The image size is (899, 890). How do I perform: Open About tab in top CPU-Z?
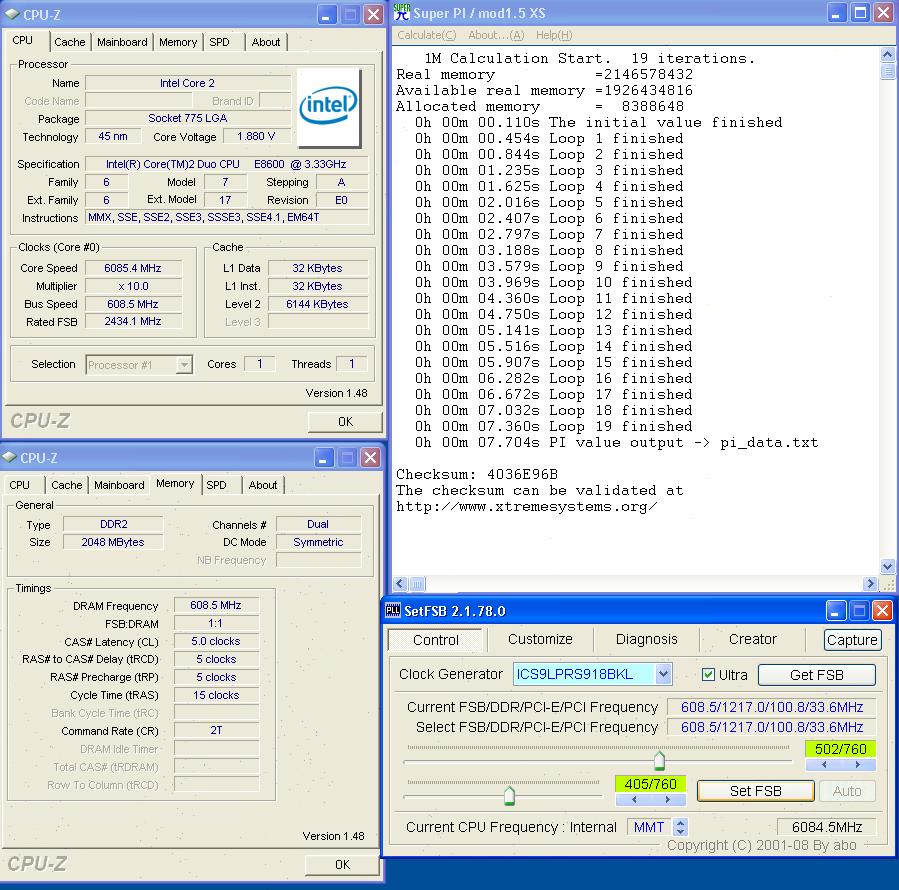266,42
